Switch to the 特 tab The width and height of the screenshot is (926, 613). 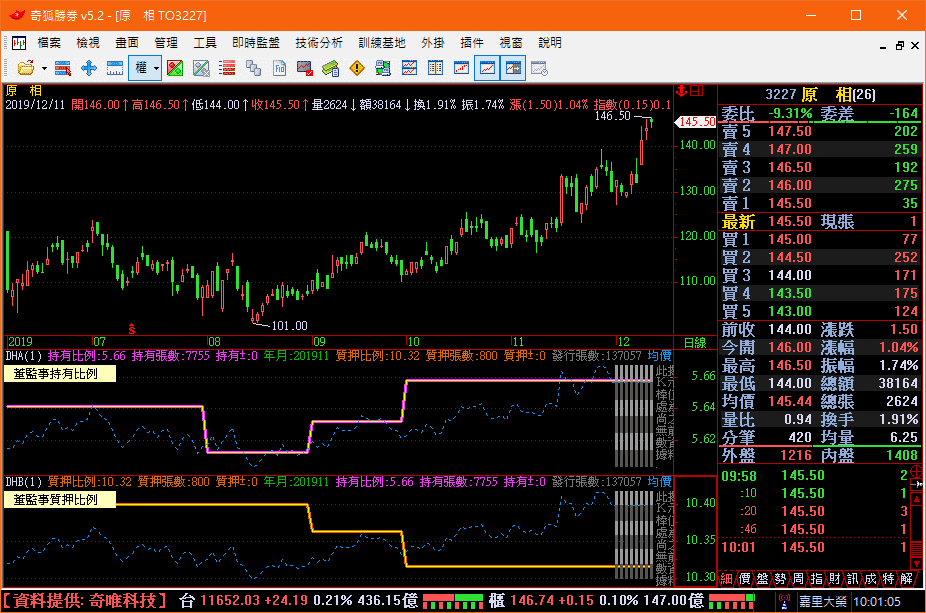pos(889,579)
